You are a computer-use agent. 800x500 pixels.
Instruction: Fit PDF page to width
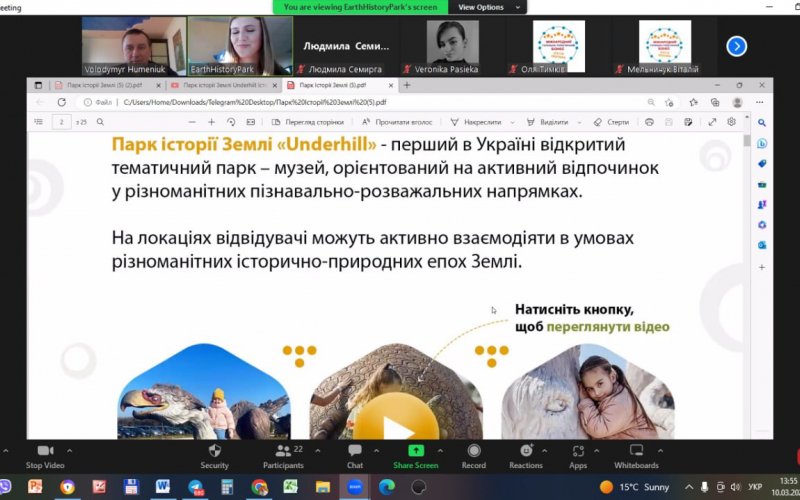click(251, 122)
